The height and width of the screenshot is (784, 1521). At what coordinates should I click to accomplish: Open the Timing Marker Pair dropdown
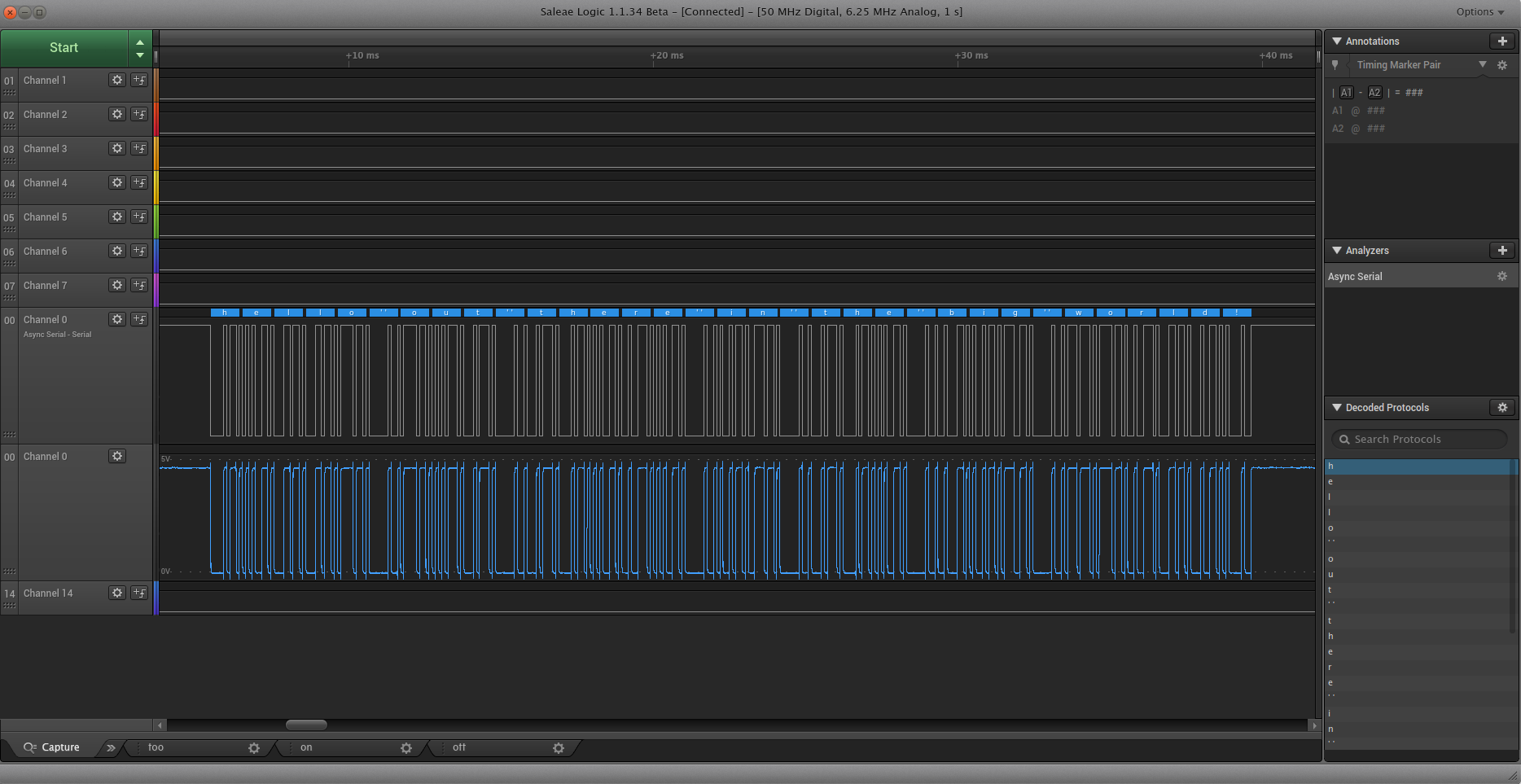point(1482,64)
